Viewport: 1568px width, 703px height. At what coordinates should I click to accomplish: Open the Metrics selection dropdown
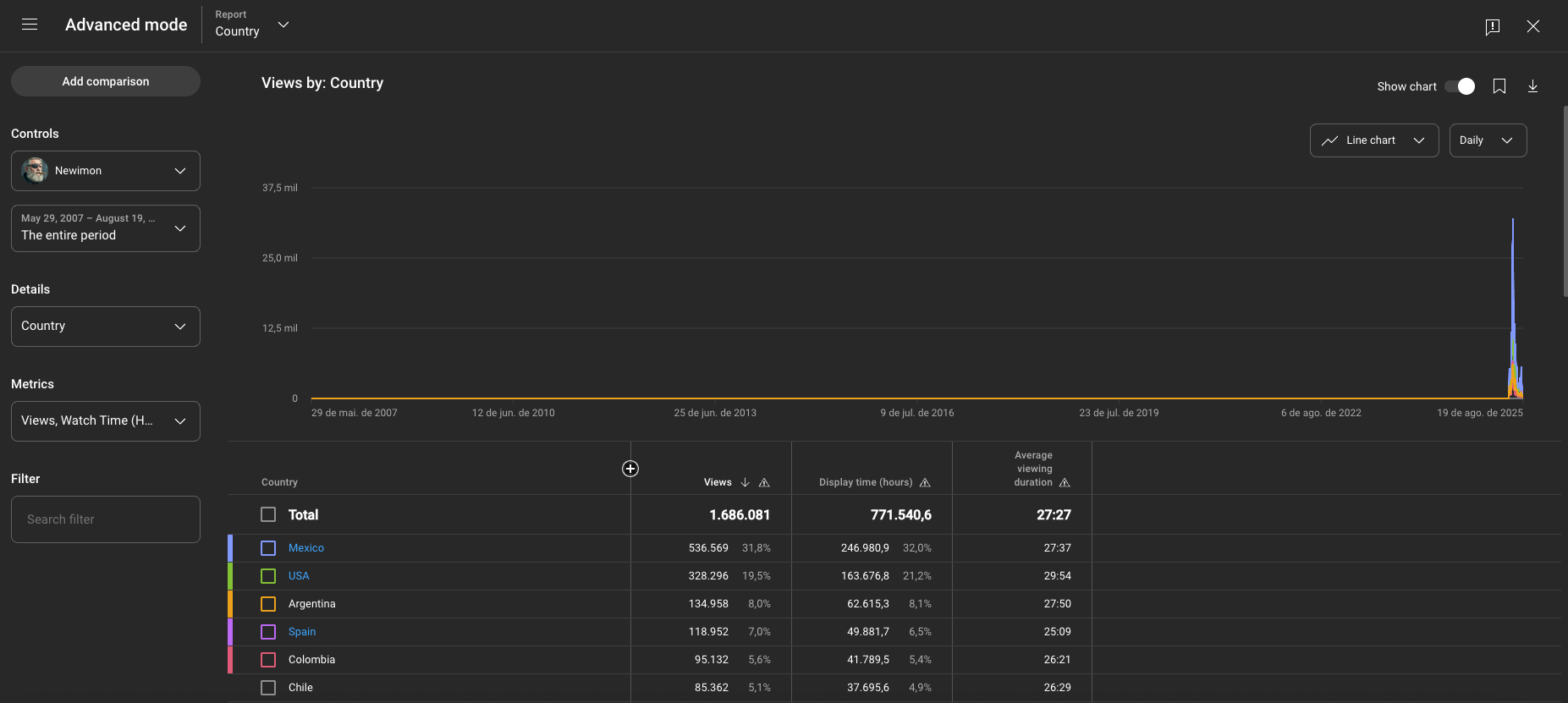tap(106, 421)
